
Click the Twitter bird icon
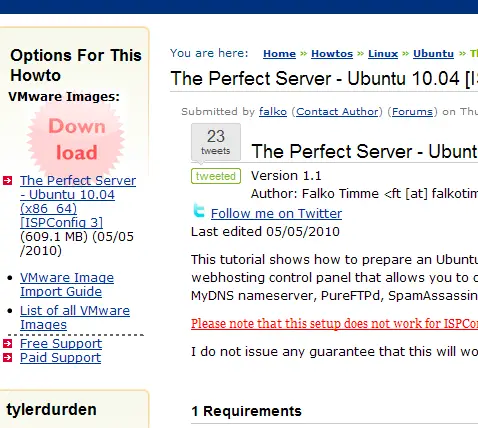click(x=199, y=211)
